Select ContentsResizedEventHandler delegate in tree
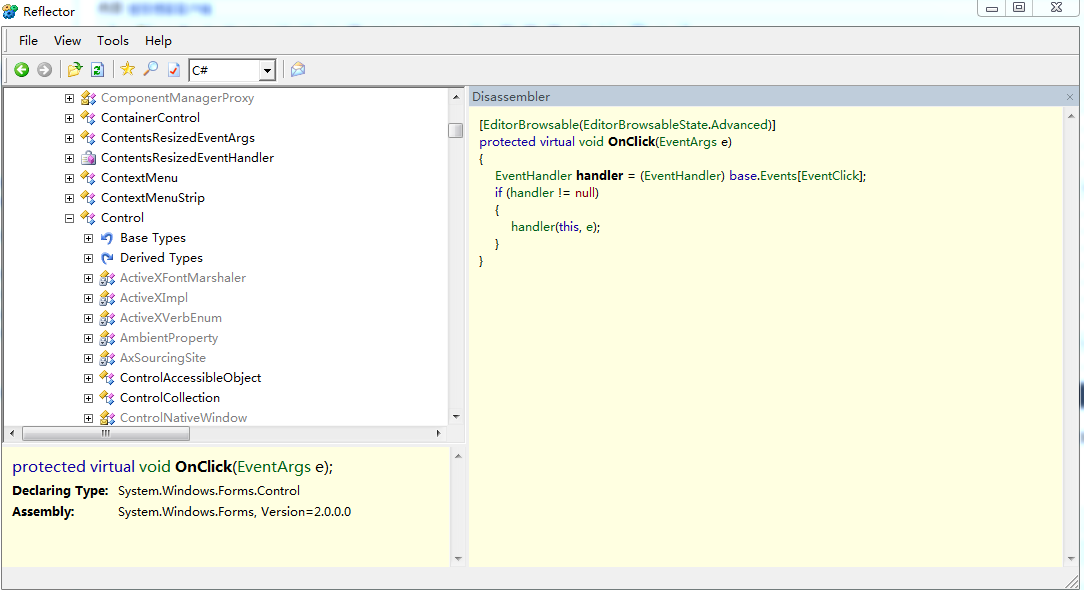Image resolution: width=1084 pixels, height=590 pixels. [x=187, y=158]
